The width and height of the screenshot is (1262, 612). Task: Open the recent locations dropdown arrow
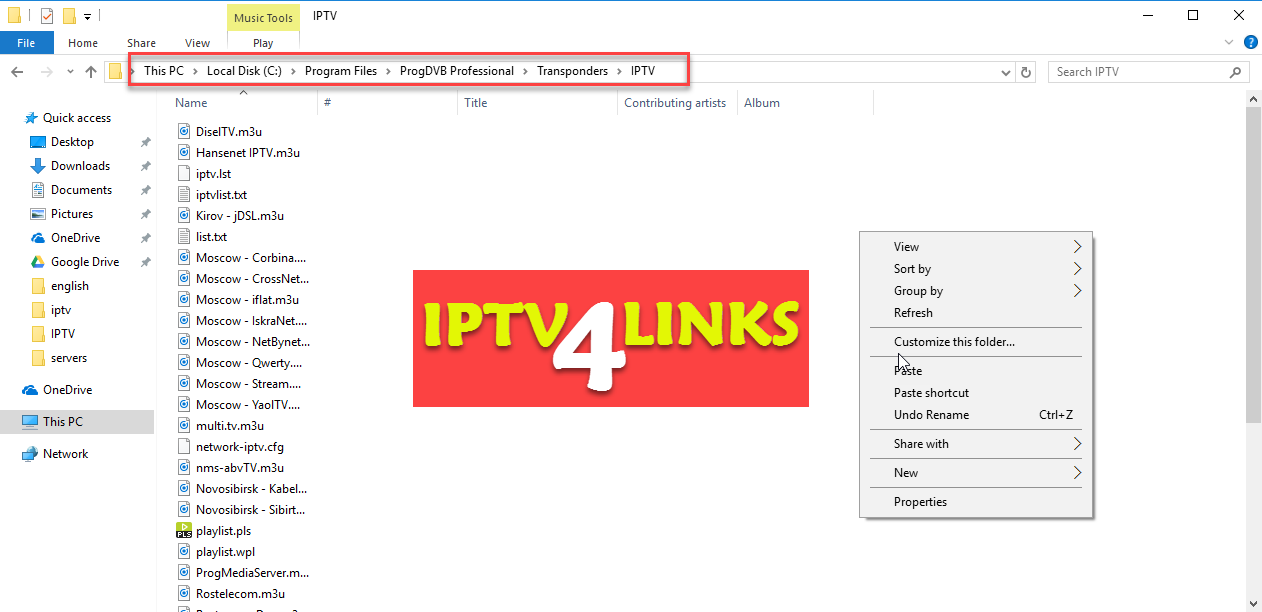[70, 72]
